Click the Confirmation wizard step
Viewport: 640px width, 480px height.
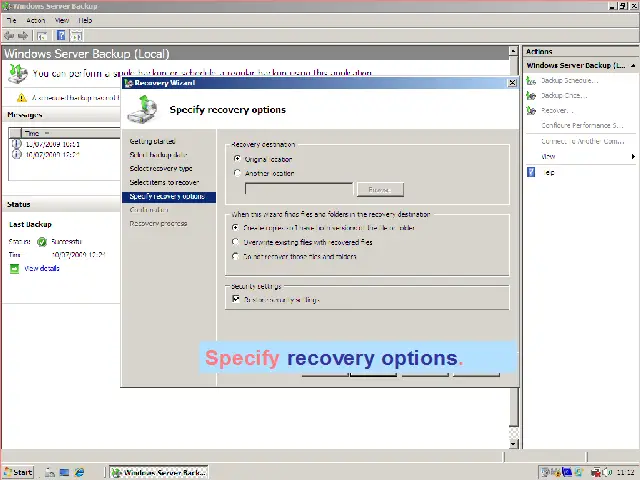click(149, 210)
